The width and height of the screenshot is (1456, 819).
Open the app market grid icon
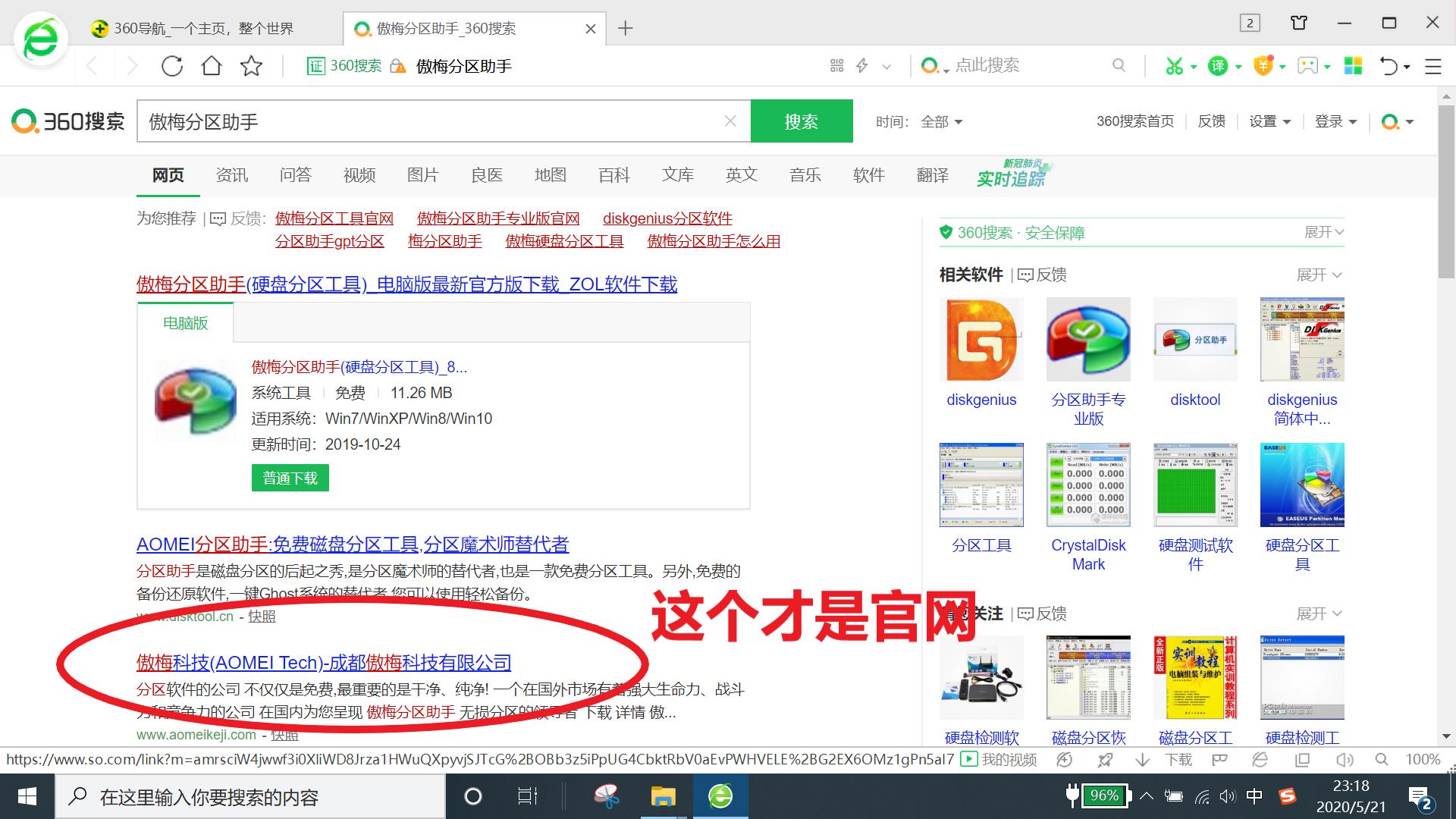point(1354,66)
